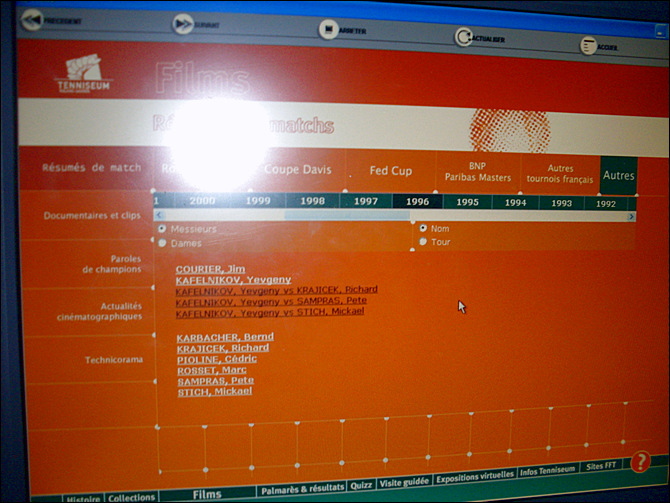Viewport: 670px width, 503px height.
Task: Select year 1998 in timeline
Action: tap(312, 201)
